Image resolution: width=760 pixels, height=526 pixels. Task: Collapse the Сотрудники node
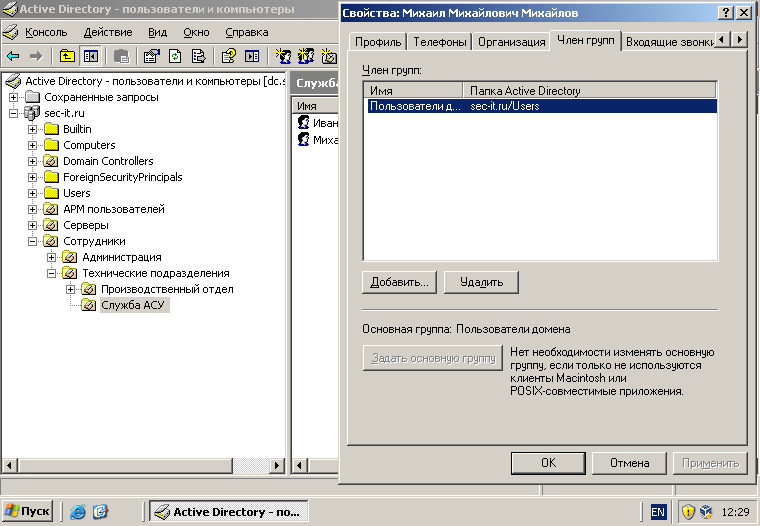pos(32,241)
